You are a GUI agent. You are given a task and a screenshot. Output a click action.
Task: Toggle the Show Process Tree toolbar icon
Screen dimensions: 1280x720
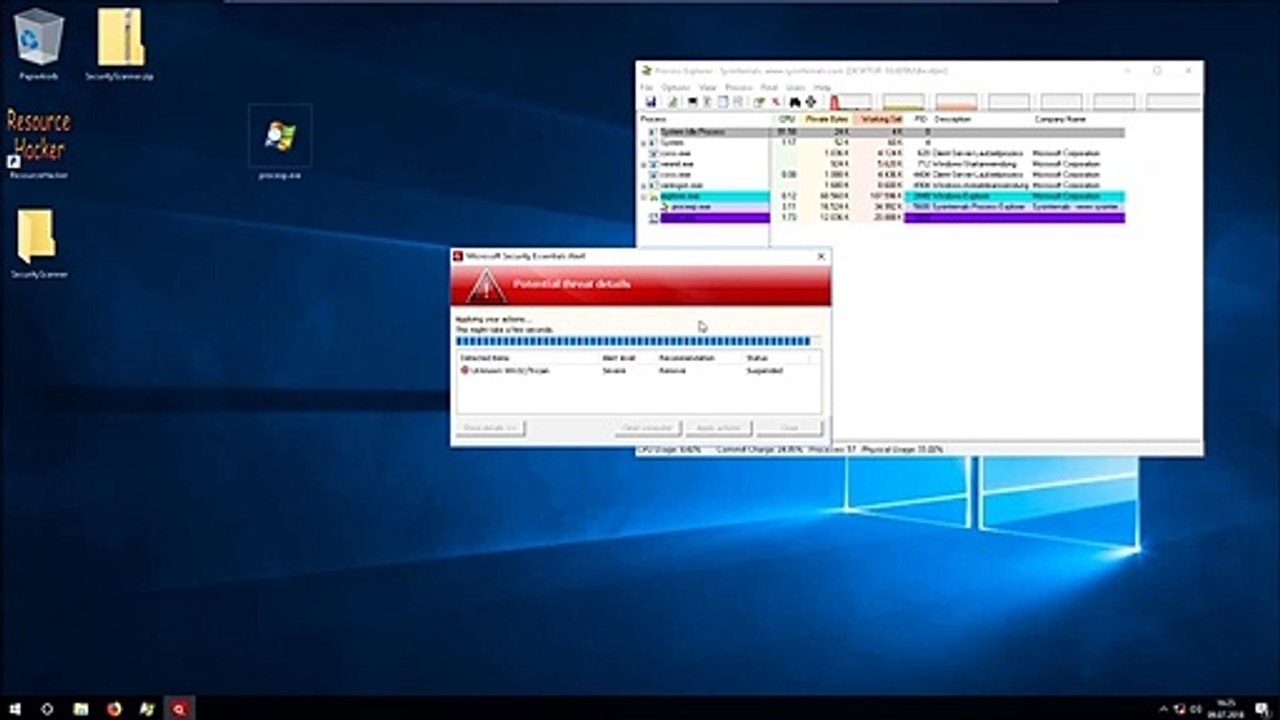[x=707, y=102]
